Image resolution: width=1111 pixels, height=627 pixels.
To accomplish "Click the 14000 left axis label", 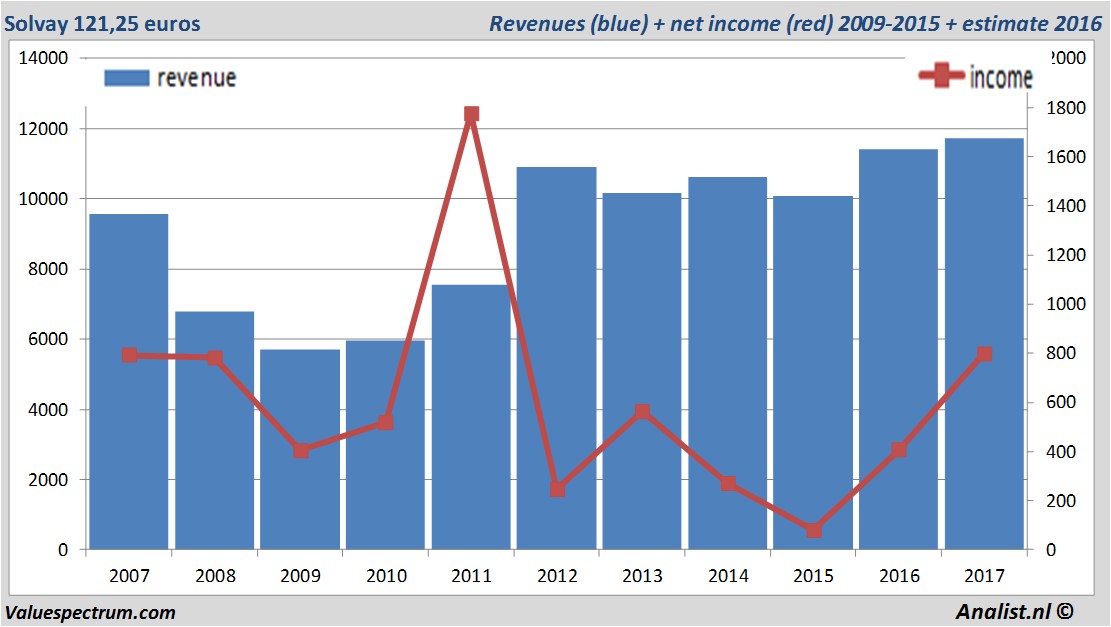I will click(45, 58).
